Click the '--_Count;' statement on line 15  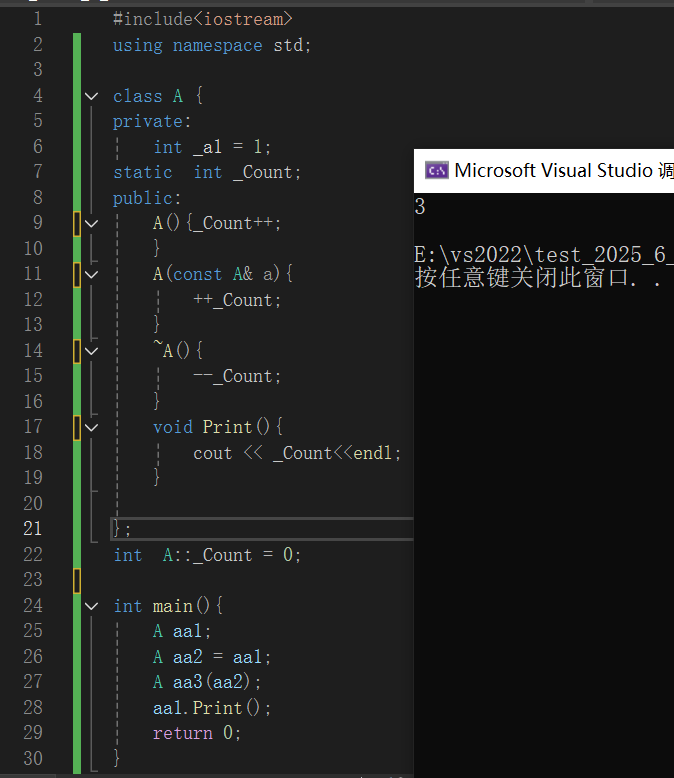coord(237,377)
